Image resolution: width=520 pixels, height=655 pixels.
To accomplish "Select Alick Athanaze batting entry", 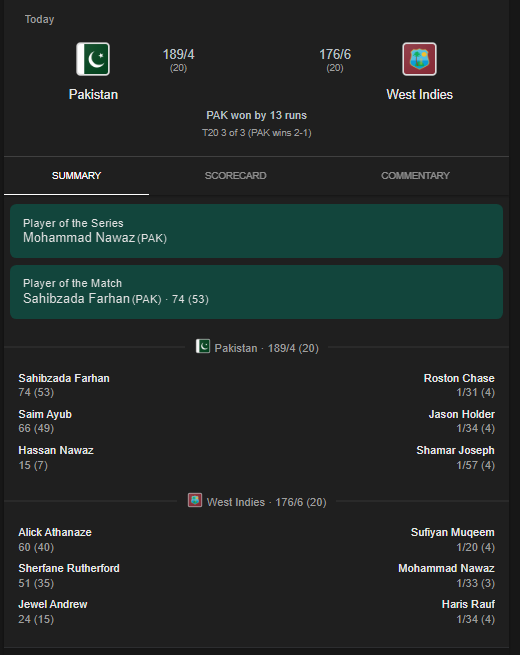I will pyautogui.click(x=55, y=539).
